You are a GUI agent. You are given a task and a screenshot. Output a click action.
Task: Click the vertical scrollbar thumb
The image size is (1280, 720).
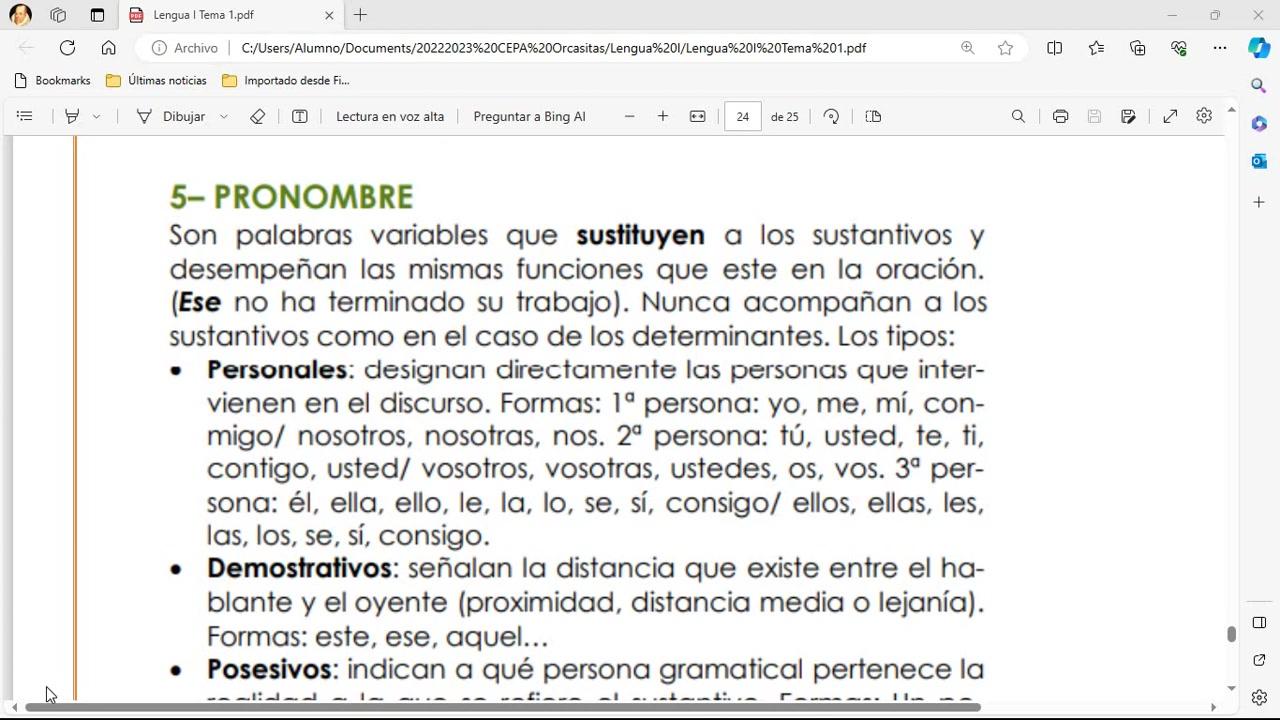coord(1231,635)
